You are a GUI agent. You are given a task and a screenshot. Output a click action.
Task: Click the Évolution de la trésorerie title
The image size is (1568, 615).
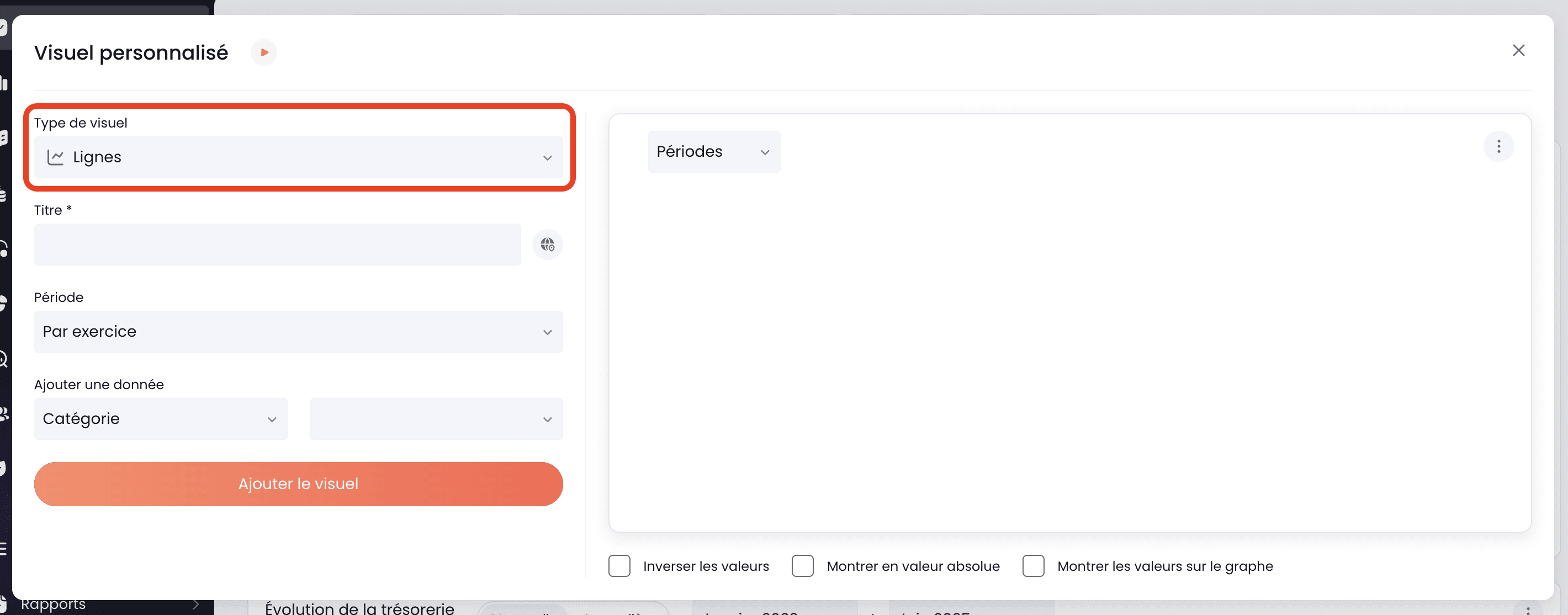359,608
